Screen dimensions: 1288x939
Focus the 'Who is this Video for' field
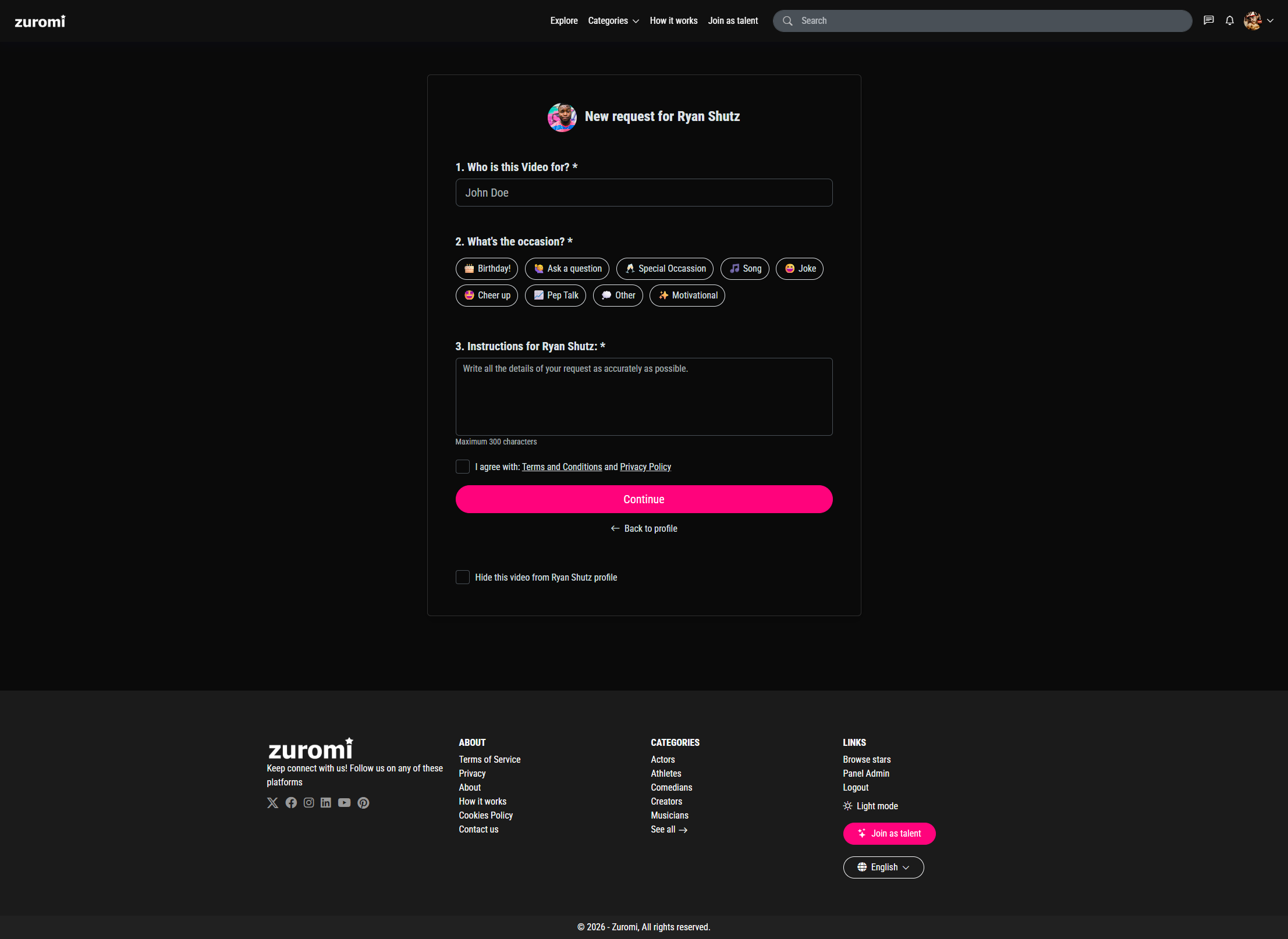[x=644, y=193]
